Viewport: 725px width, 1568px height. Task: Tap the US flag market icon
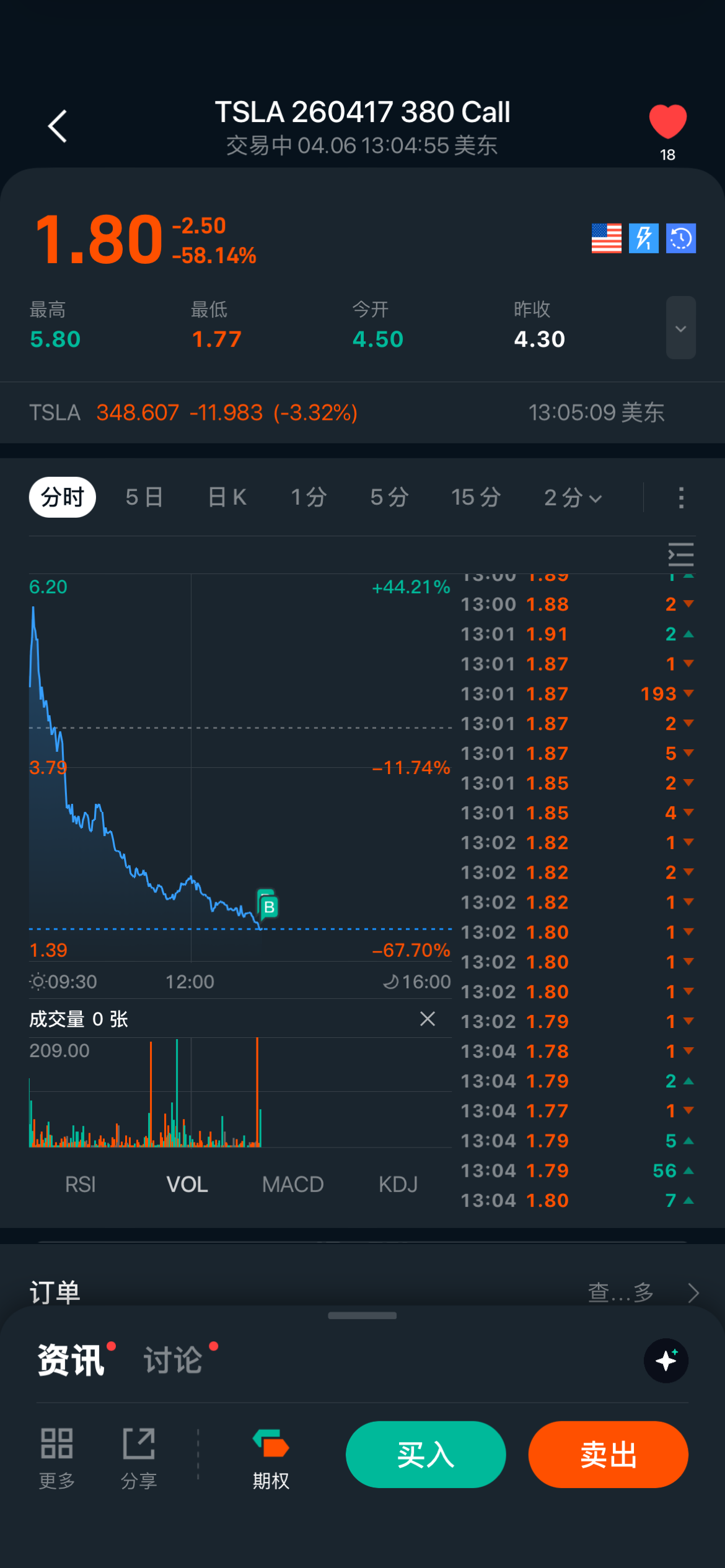coord(607,238)
